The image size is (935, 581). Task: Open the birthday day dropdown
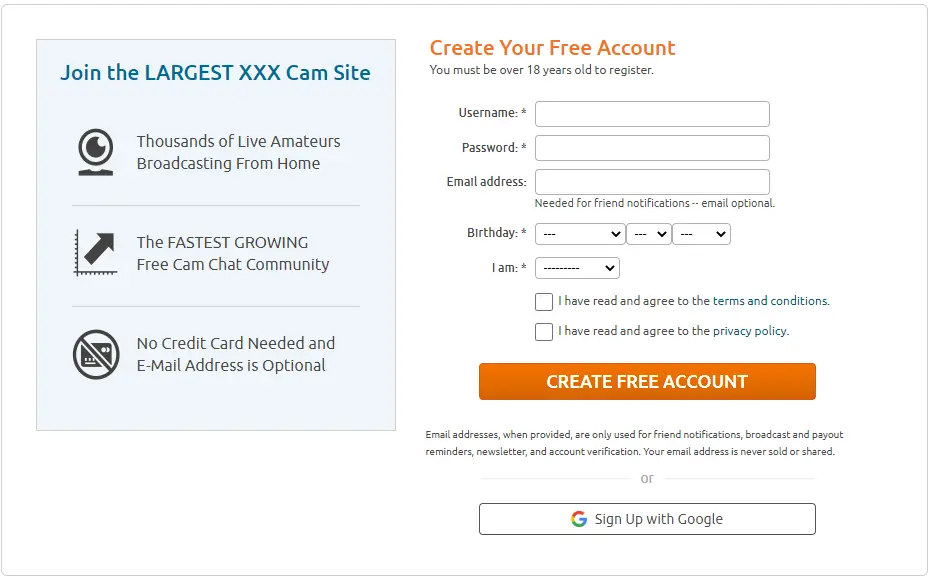pyautogui.click(x=649, y=234)
